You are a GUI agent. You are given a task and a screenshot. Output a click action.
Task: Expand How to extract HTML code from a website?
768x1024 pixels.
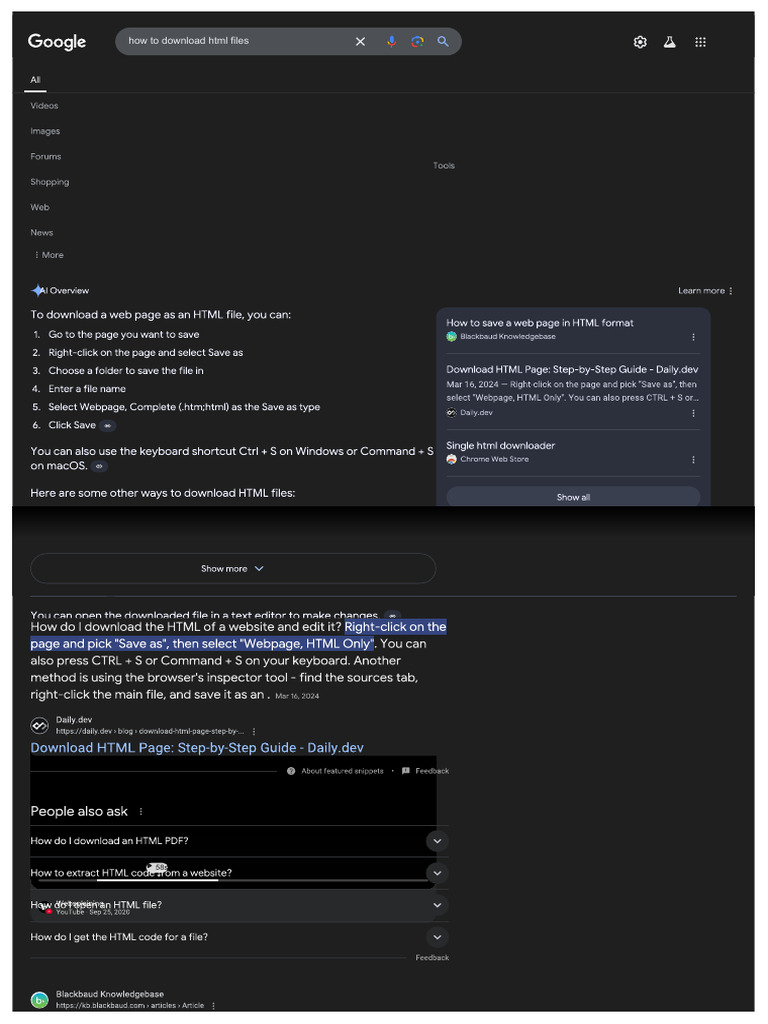[239, 873]
